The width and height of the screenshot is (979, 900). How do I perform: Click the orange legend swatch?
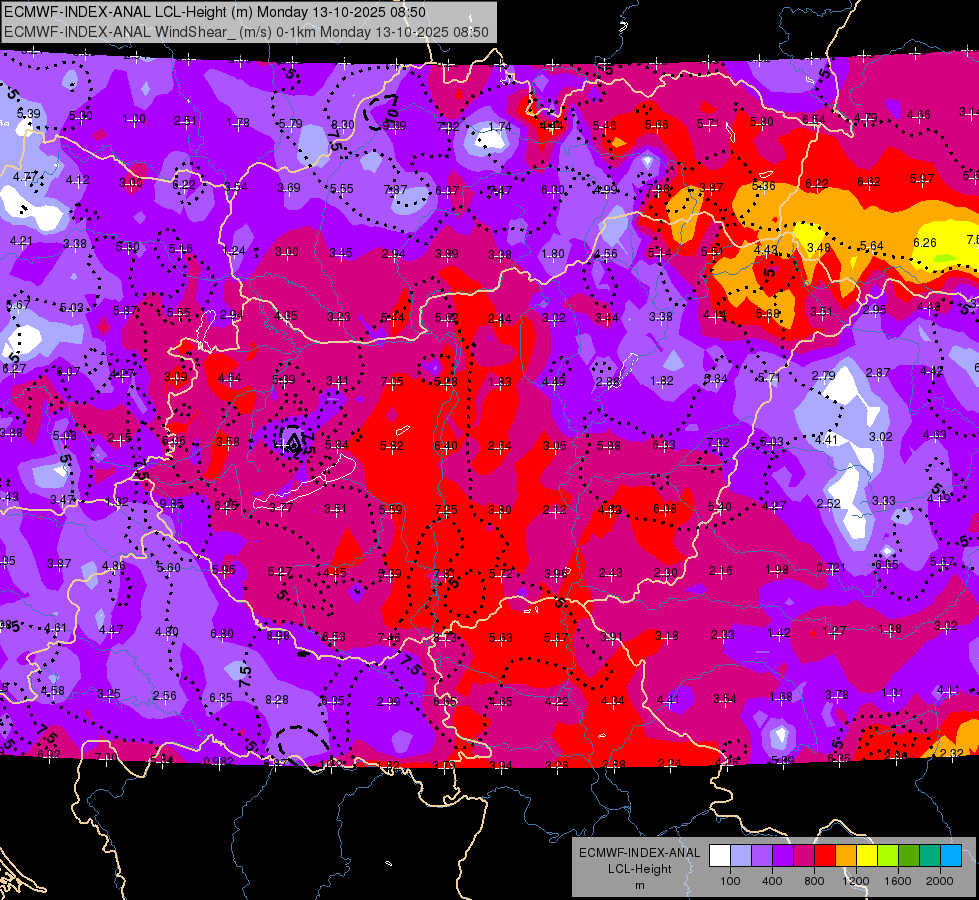click(846, 855)
